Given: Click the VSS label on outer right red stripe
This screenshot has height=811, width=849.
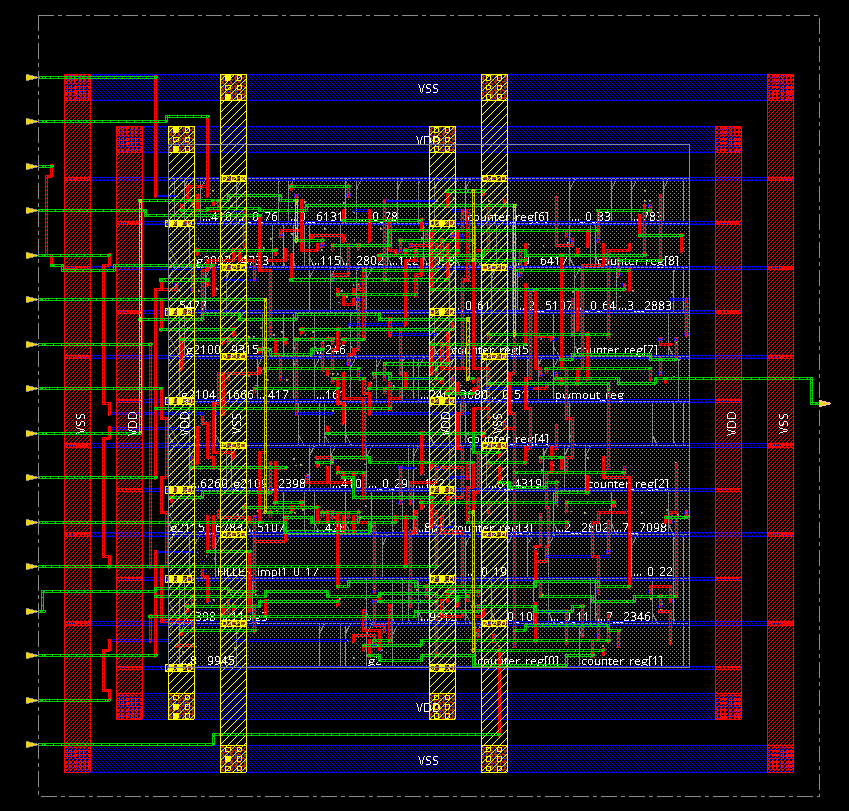Looking at the screenshot, I should click(x=783, y=423).
